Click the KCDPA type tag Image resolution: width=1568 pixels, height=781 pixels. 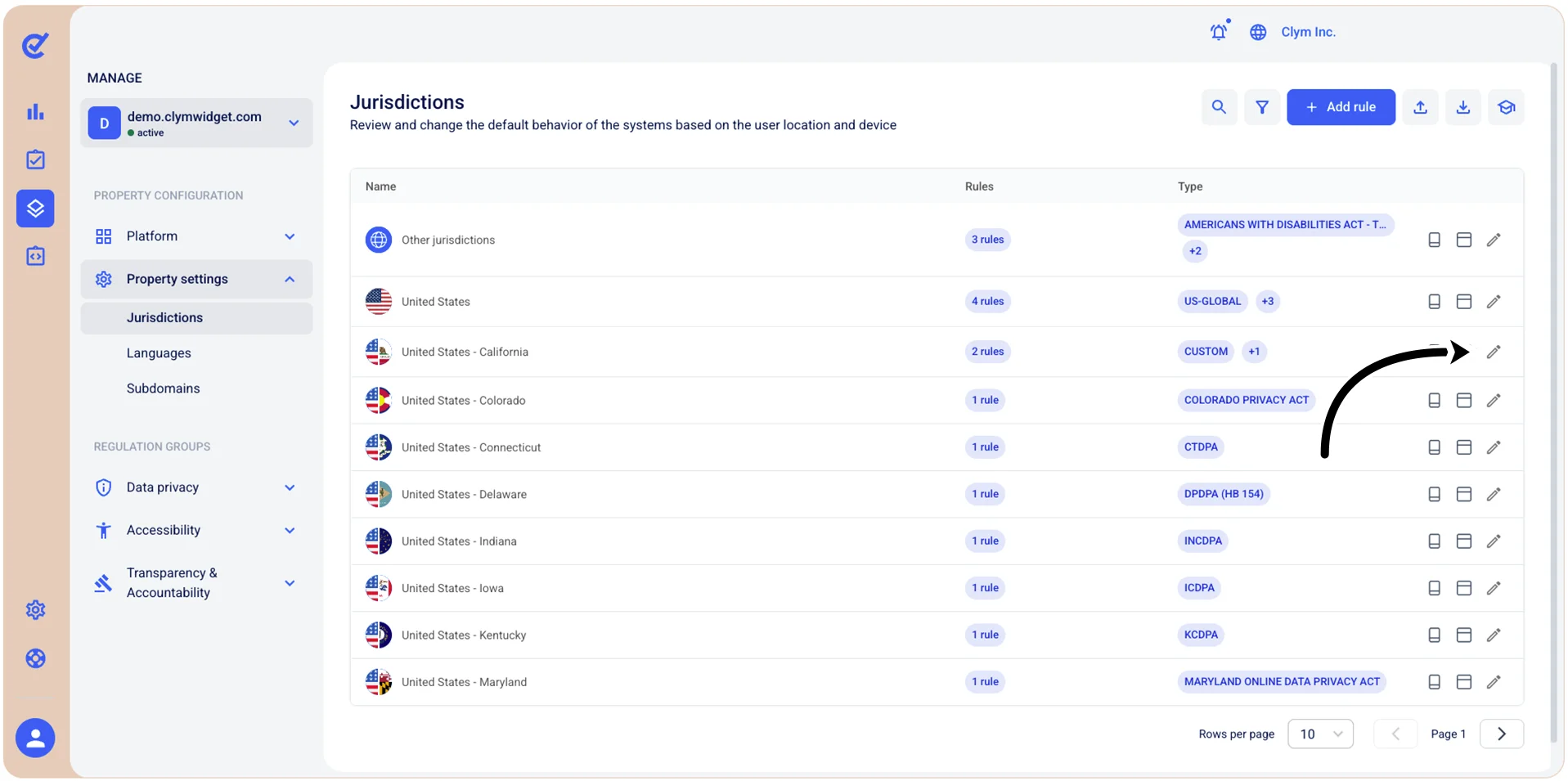[1201, 635]
